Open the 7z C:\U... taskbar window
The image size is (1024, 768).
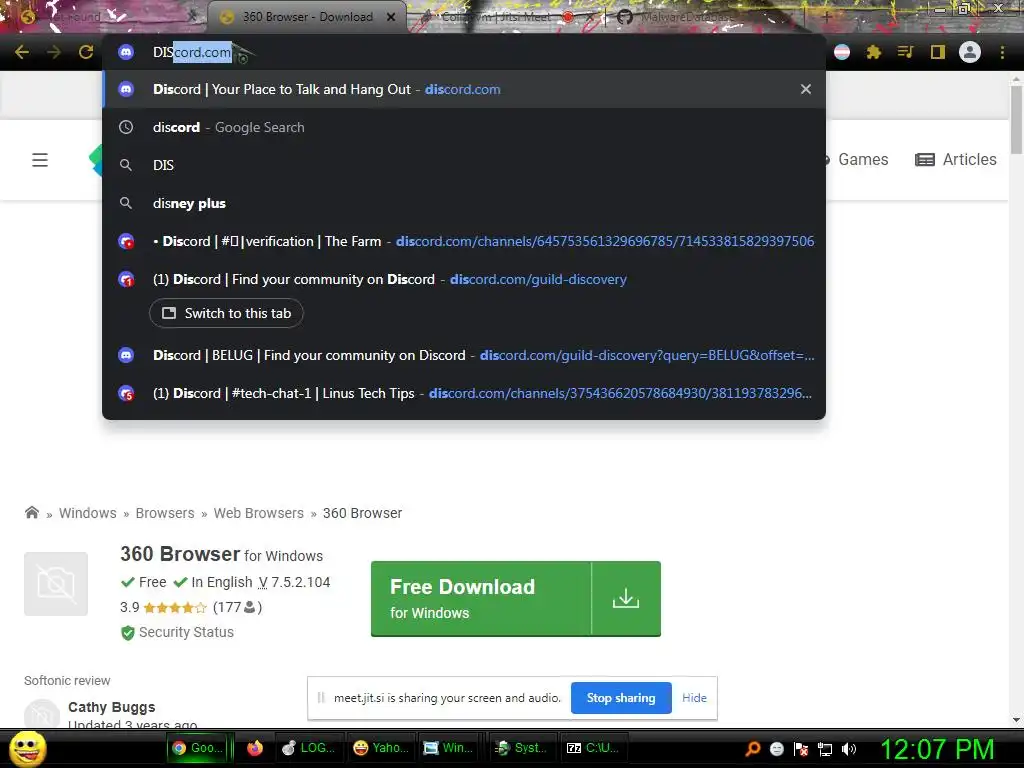(x=592, y=748)
